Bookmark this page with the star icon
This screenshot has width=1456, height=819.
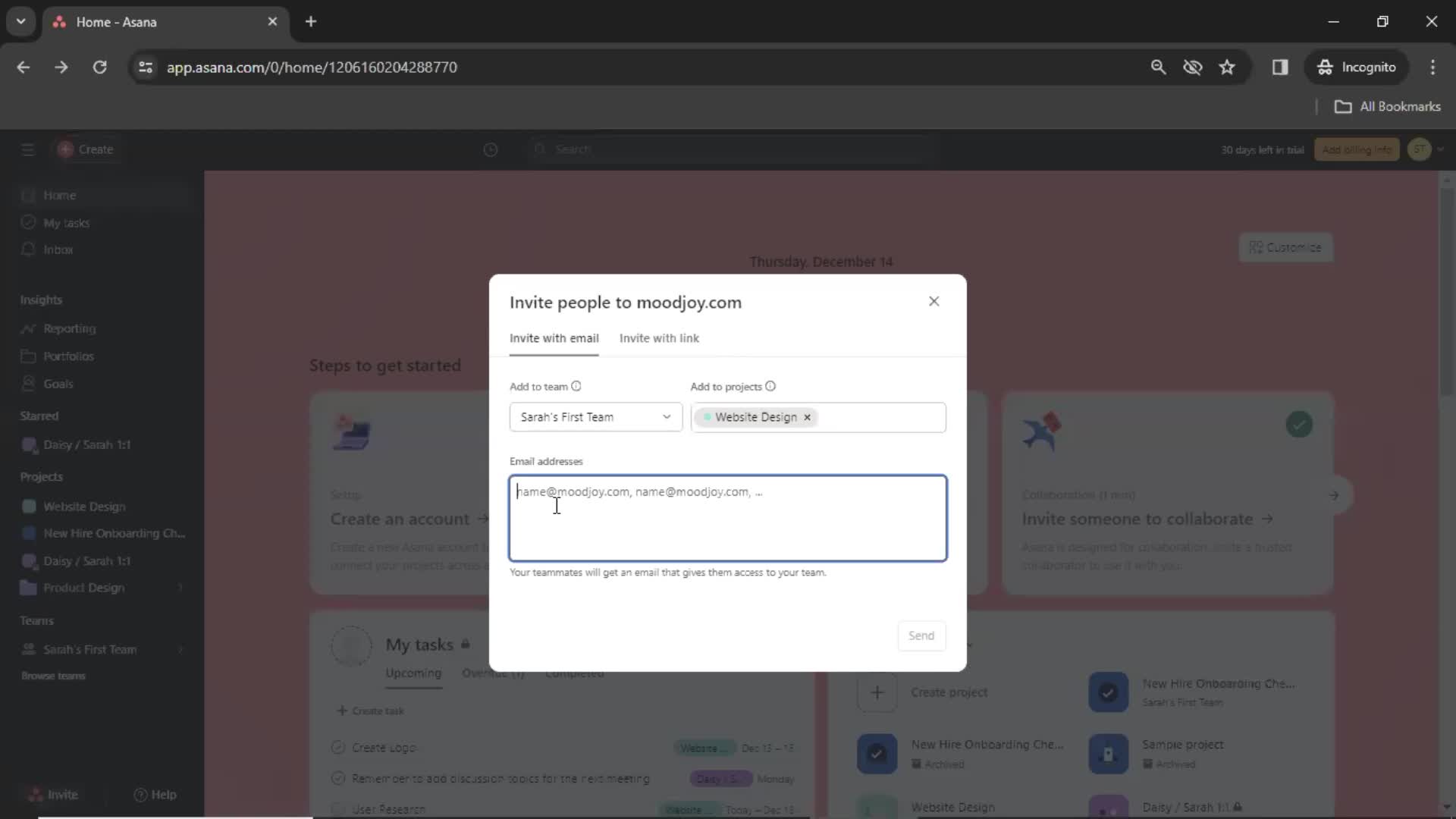[1227, 67]
